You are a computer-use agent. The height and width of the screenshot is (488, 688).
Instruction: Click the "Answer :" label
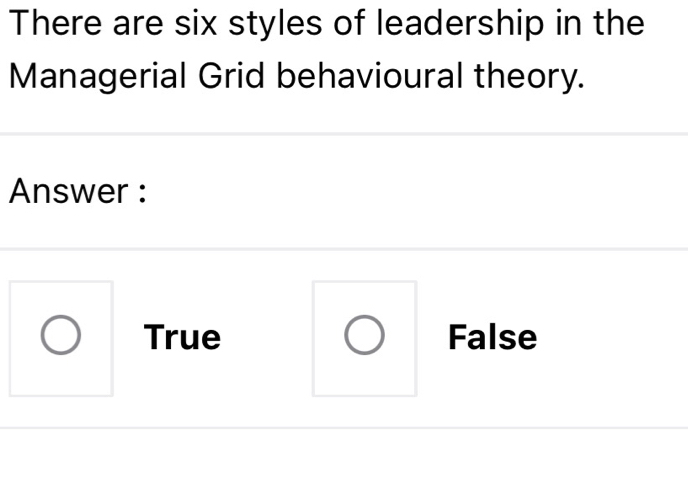tap(78, 191)
